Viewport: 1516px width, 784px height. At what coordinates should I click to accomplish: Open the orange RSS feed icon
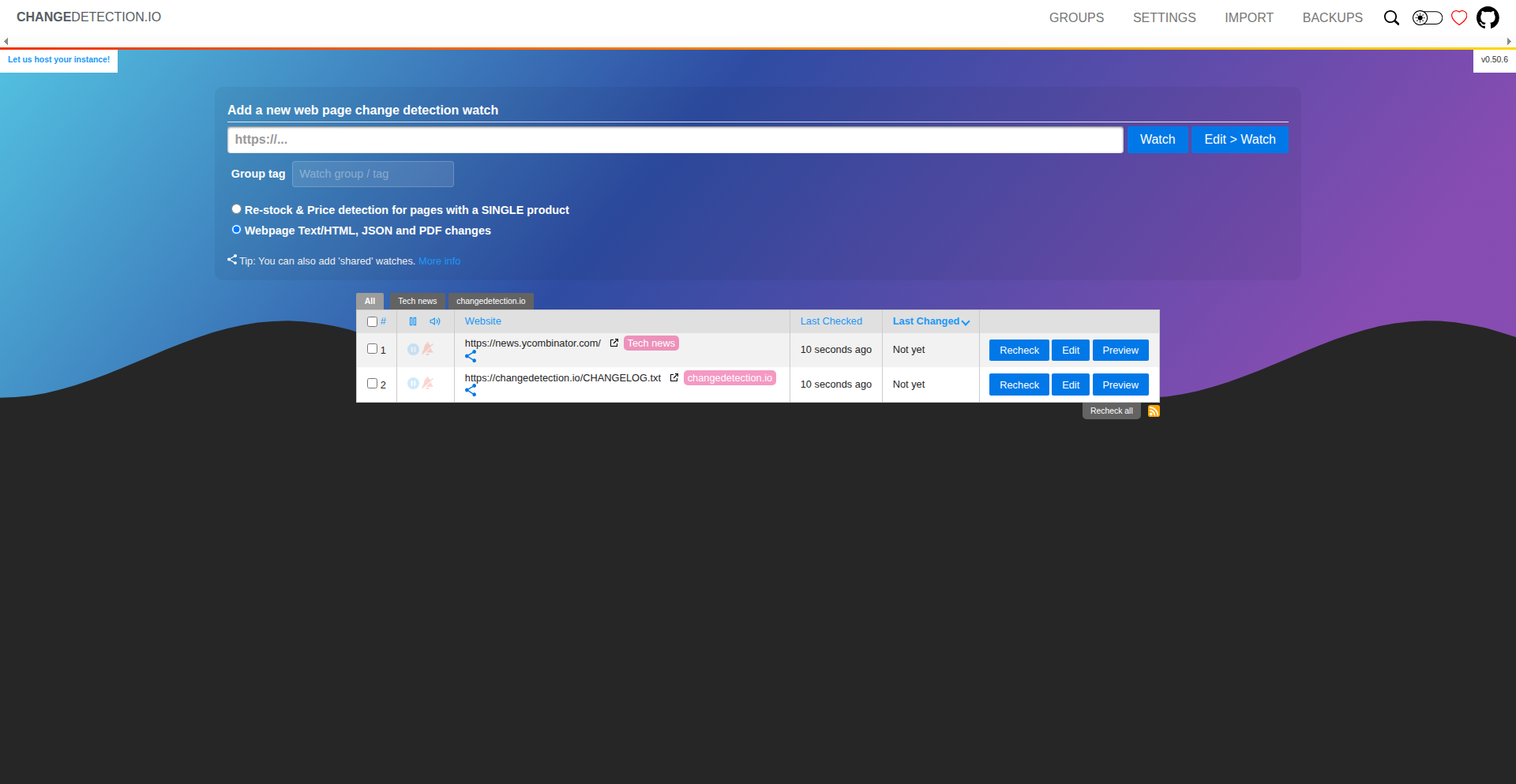click(1154, 411)
